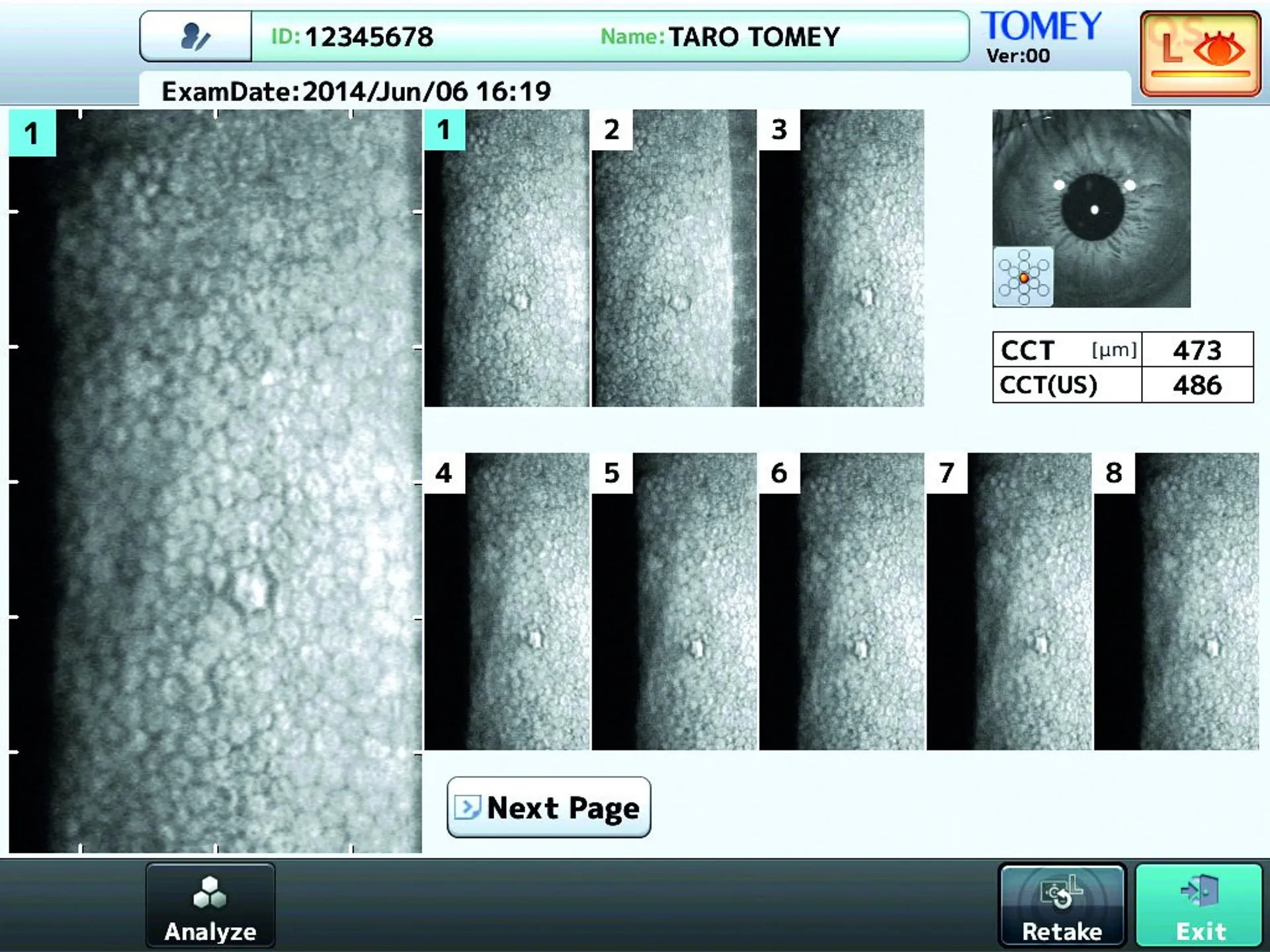Select endothelium thumbnail number 4
This screenshot has height=952, width=1270.
pyautogui.click(x=507, y=602)
